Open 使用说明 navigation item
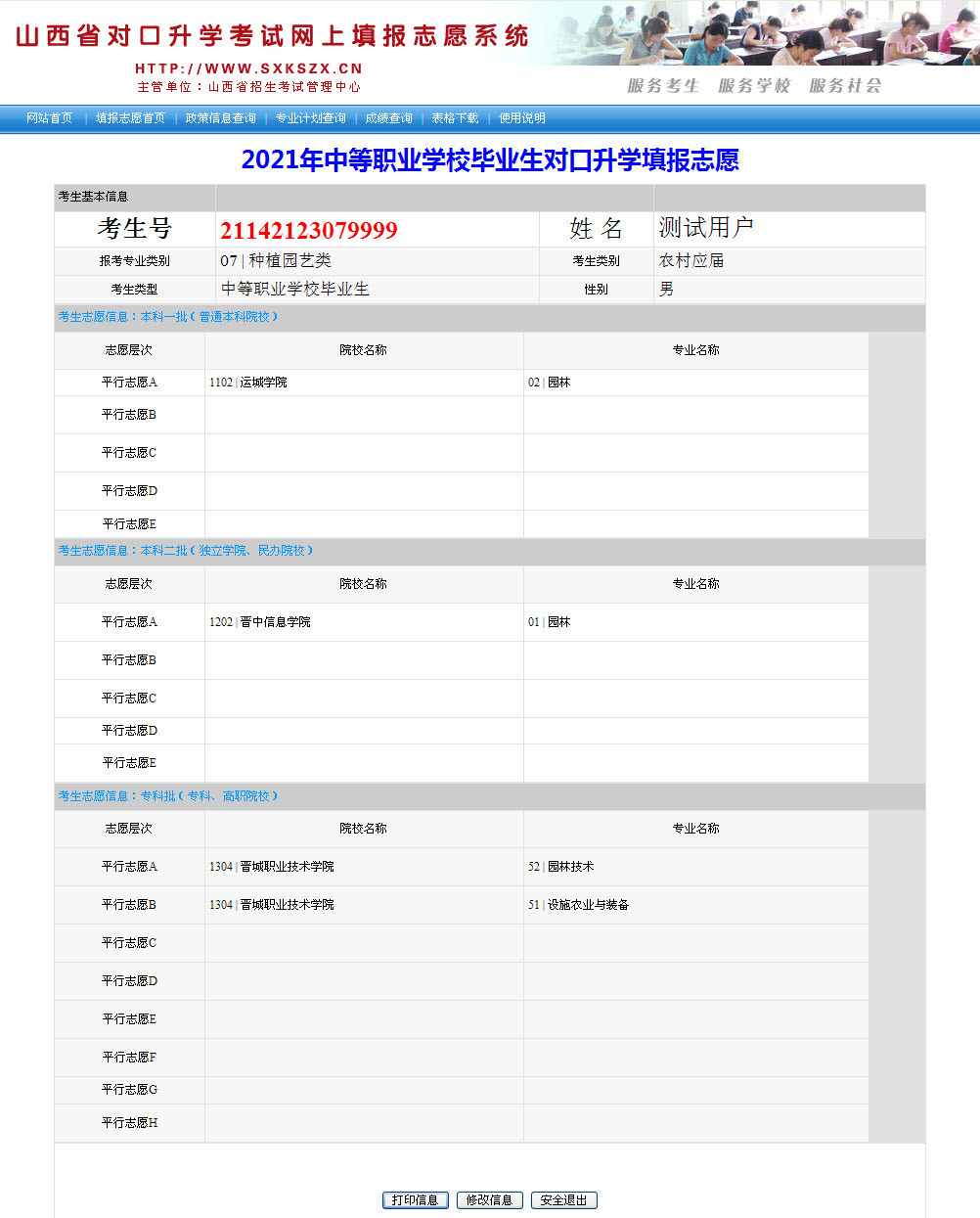Screen dimensions: 980x1218 coord(522,118)
